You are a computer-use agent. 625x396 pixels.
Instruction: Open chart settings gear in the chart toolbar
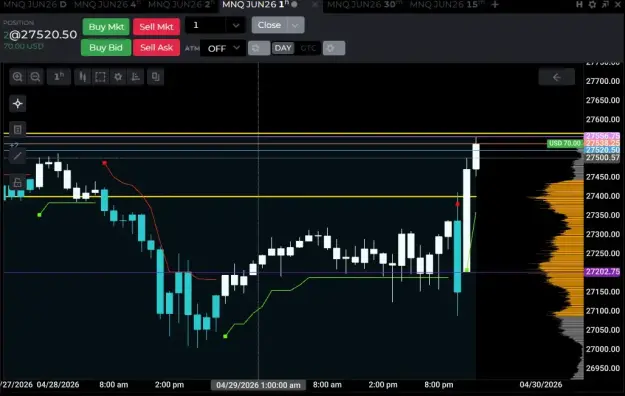(x=118, y=77)
